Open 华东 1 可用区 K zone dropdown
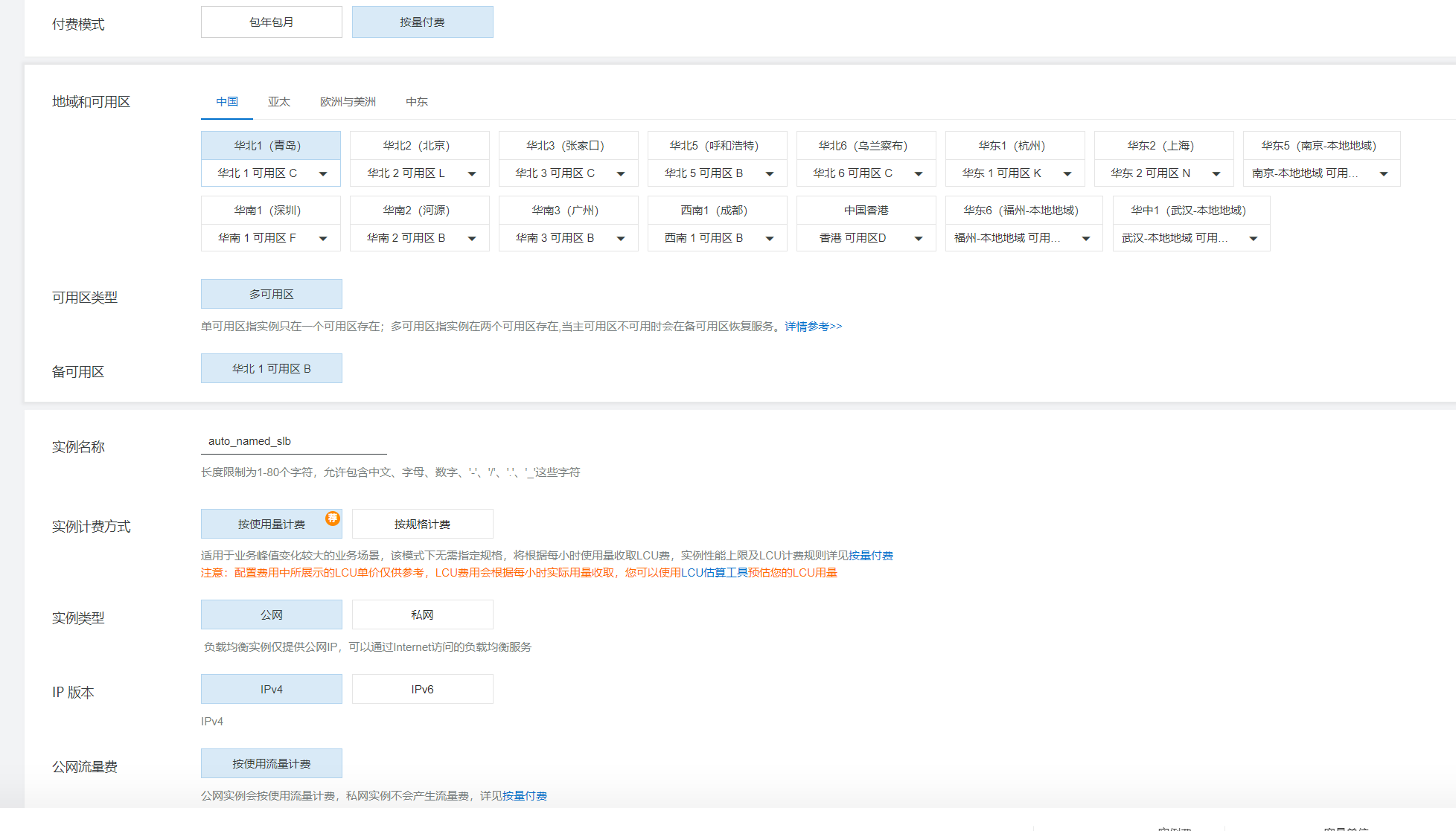 [x=1067, y=173]
